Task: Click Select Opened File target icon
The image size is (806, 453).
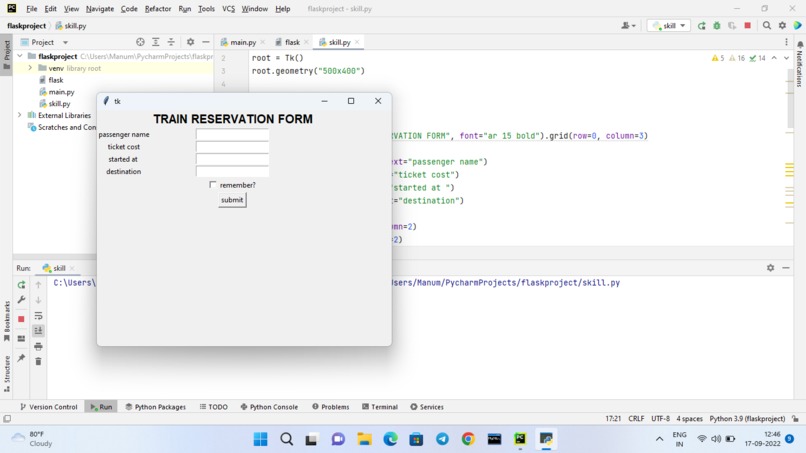Action: (x=140, y=42)
